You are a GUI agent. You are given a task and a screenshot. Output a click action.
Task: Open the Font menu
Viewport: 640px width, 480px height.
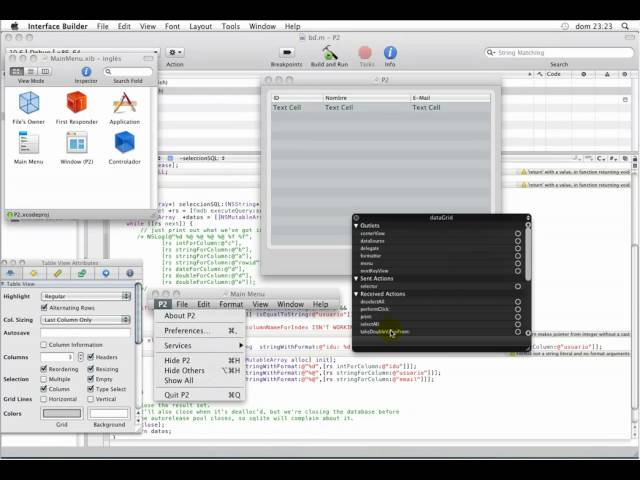point(172,26)
